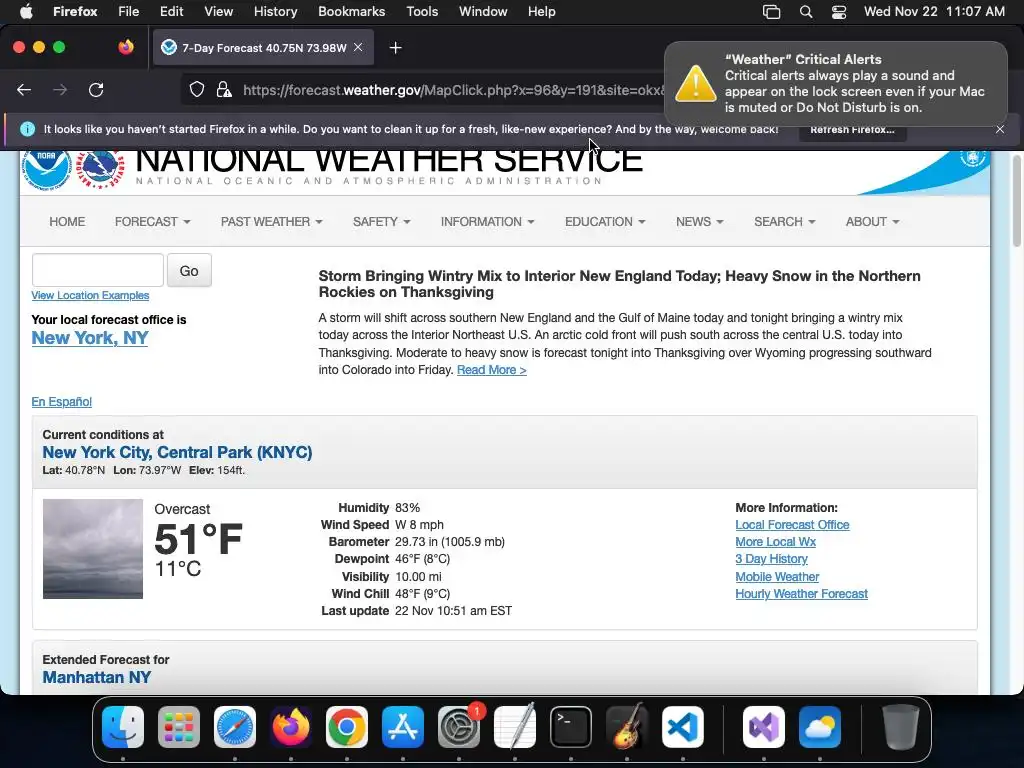Open Local Forecast Office link
This screenshot has width=1024, height=768.
click(x=792, y=525)
